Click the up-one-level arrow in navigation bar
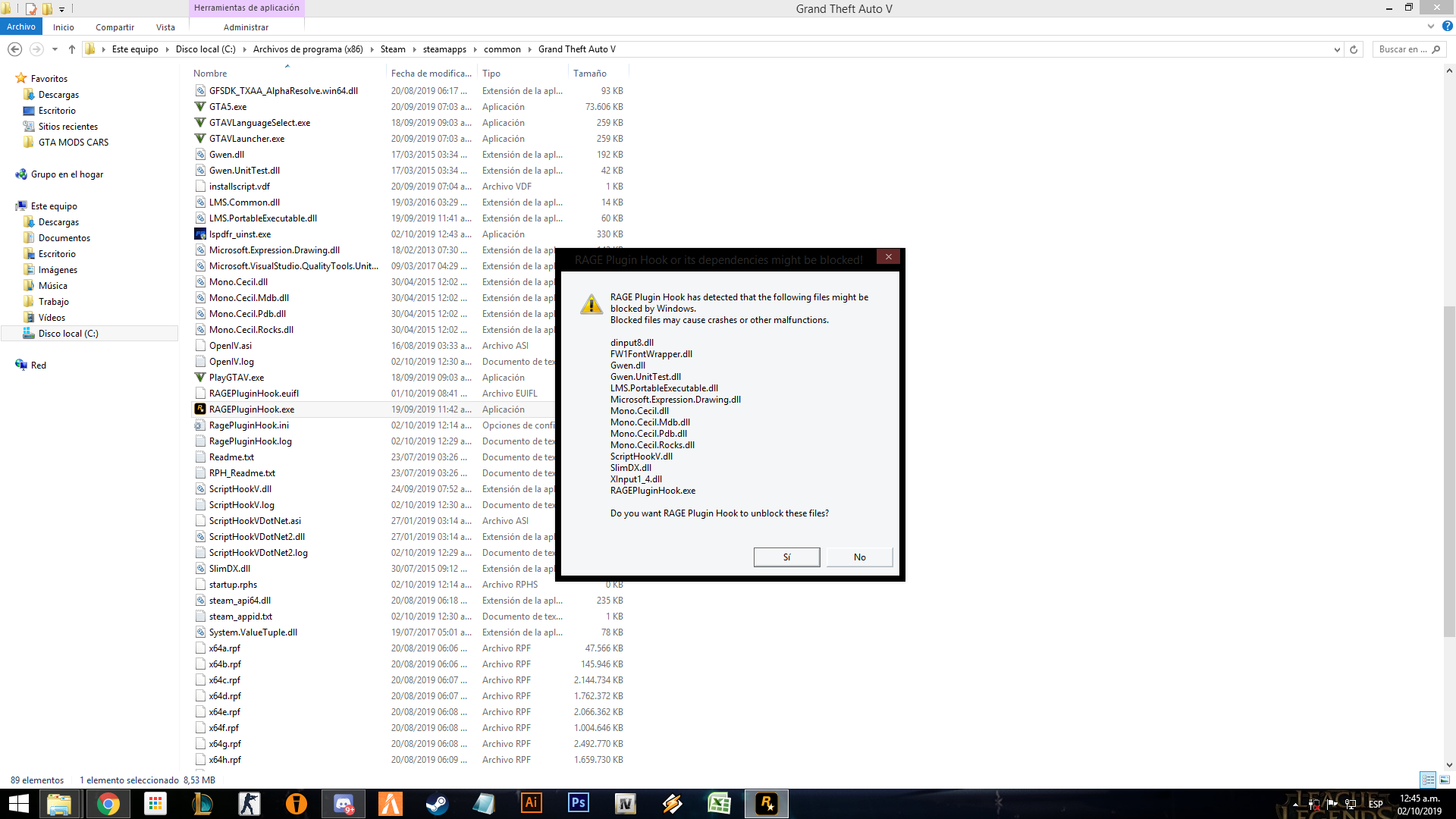This screenshot has width=1456, height=819. [x=72, y=49]
